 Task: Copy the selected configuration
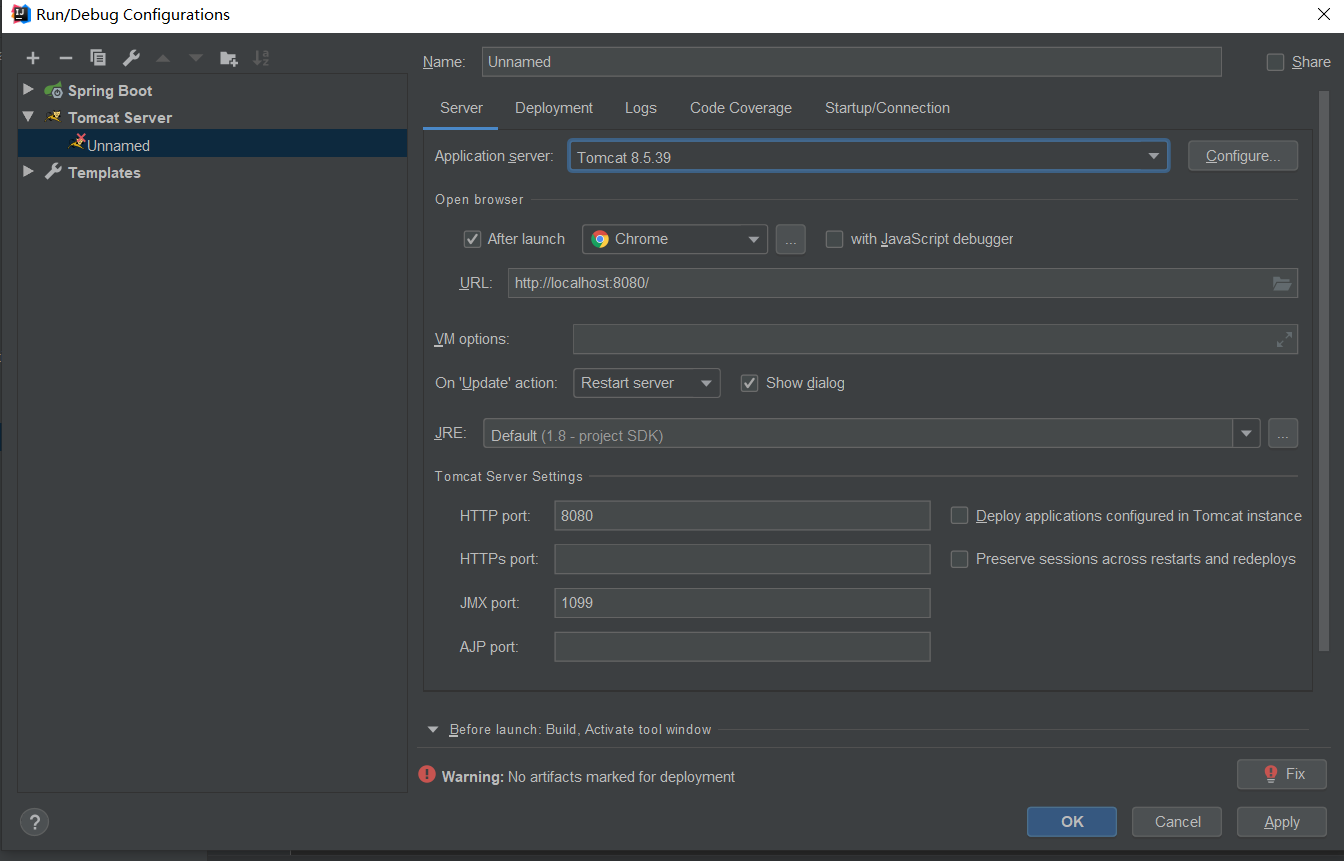pos(97,58)
